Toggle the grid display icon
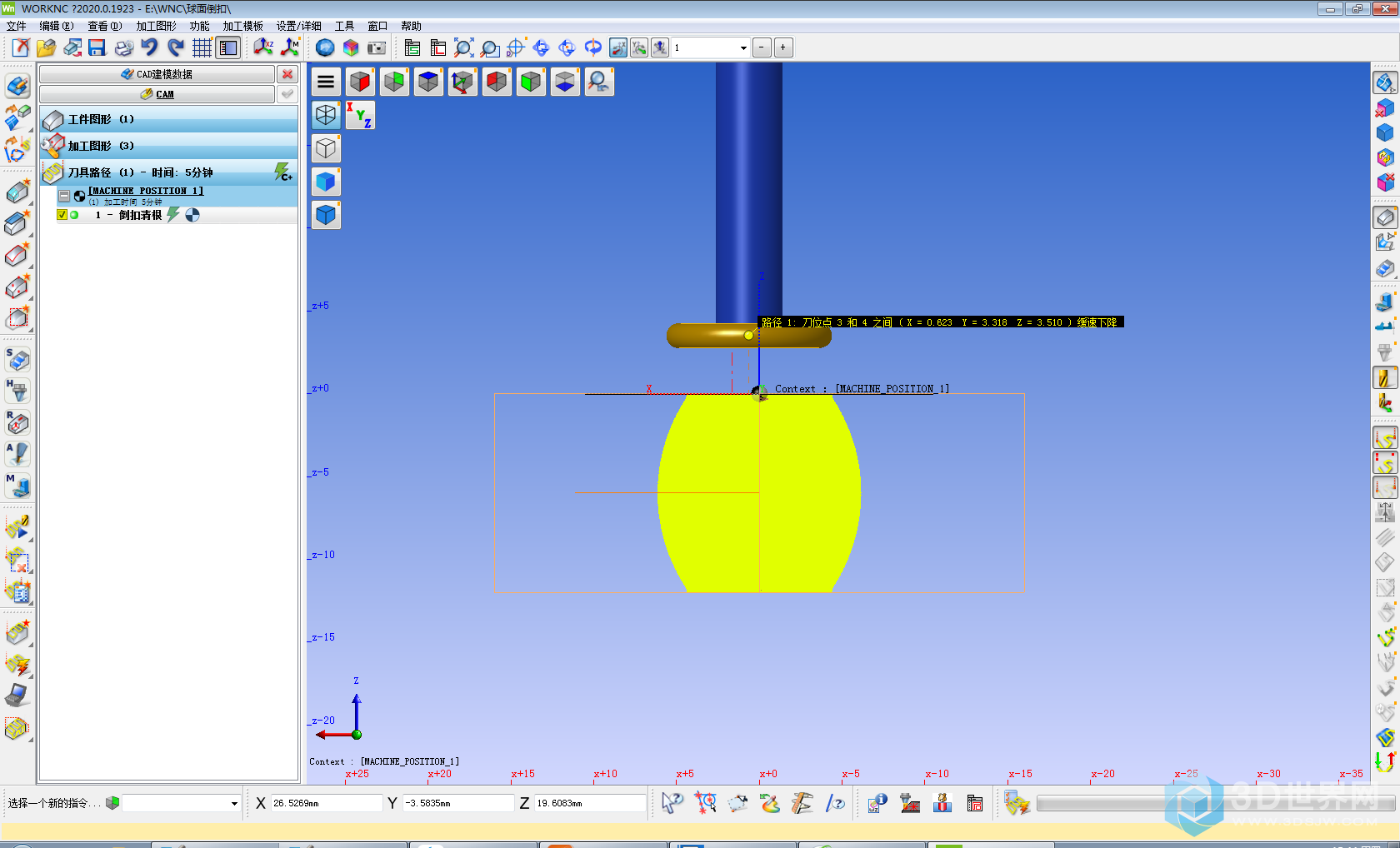This screenshot has height=848, width=1400. click(202, 47)
